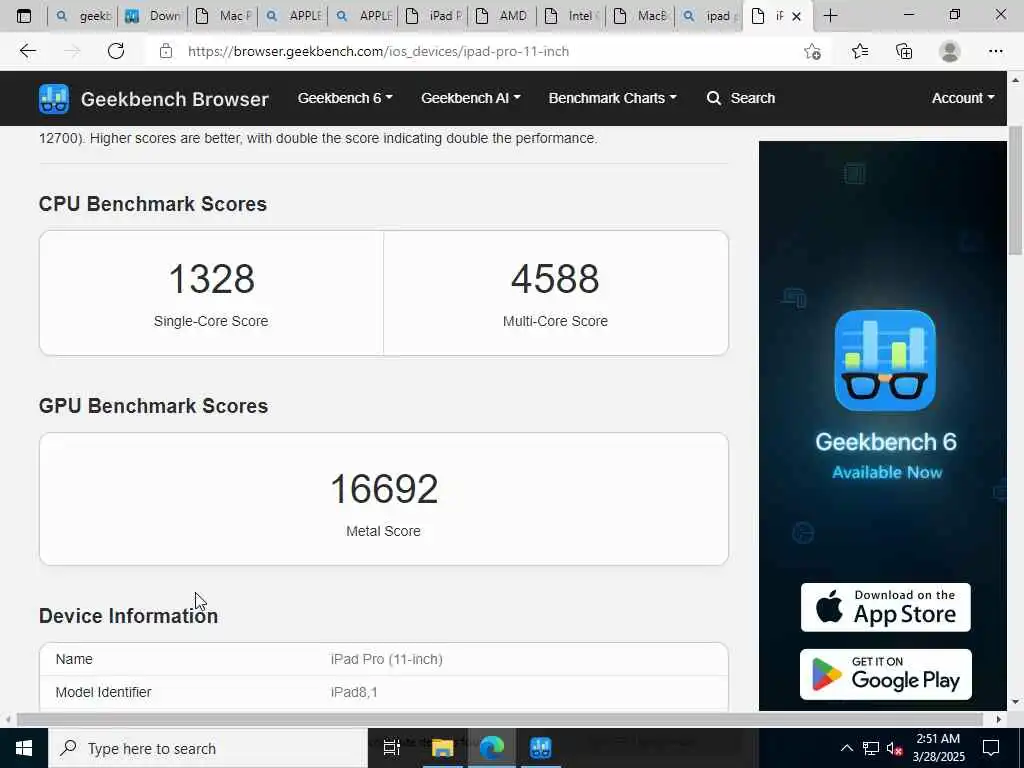Click the scroll down arrow

1016,702
